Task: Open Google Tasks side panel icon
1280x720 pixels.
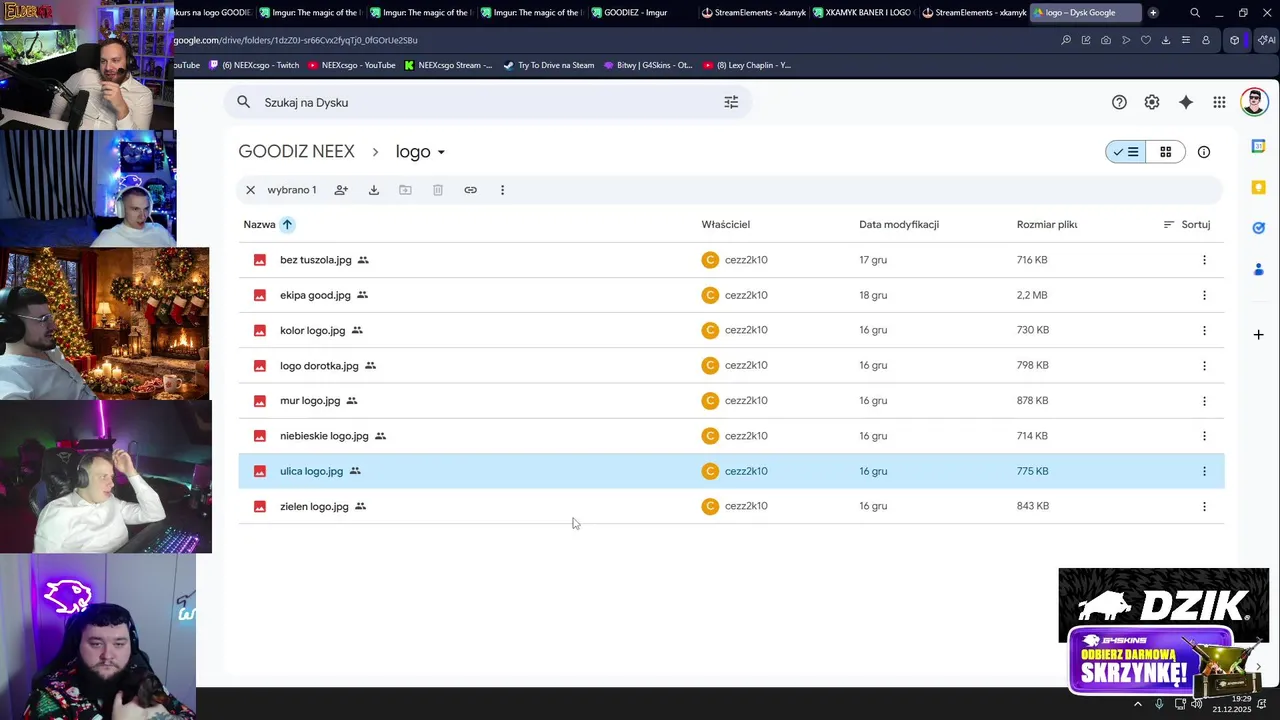Action: pyautogui.click(x=1259, y=228)
